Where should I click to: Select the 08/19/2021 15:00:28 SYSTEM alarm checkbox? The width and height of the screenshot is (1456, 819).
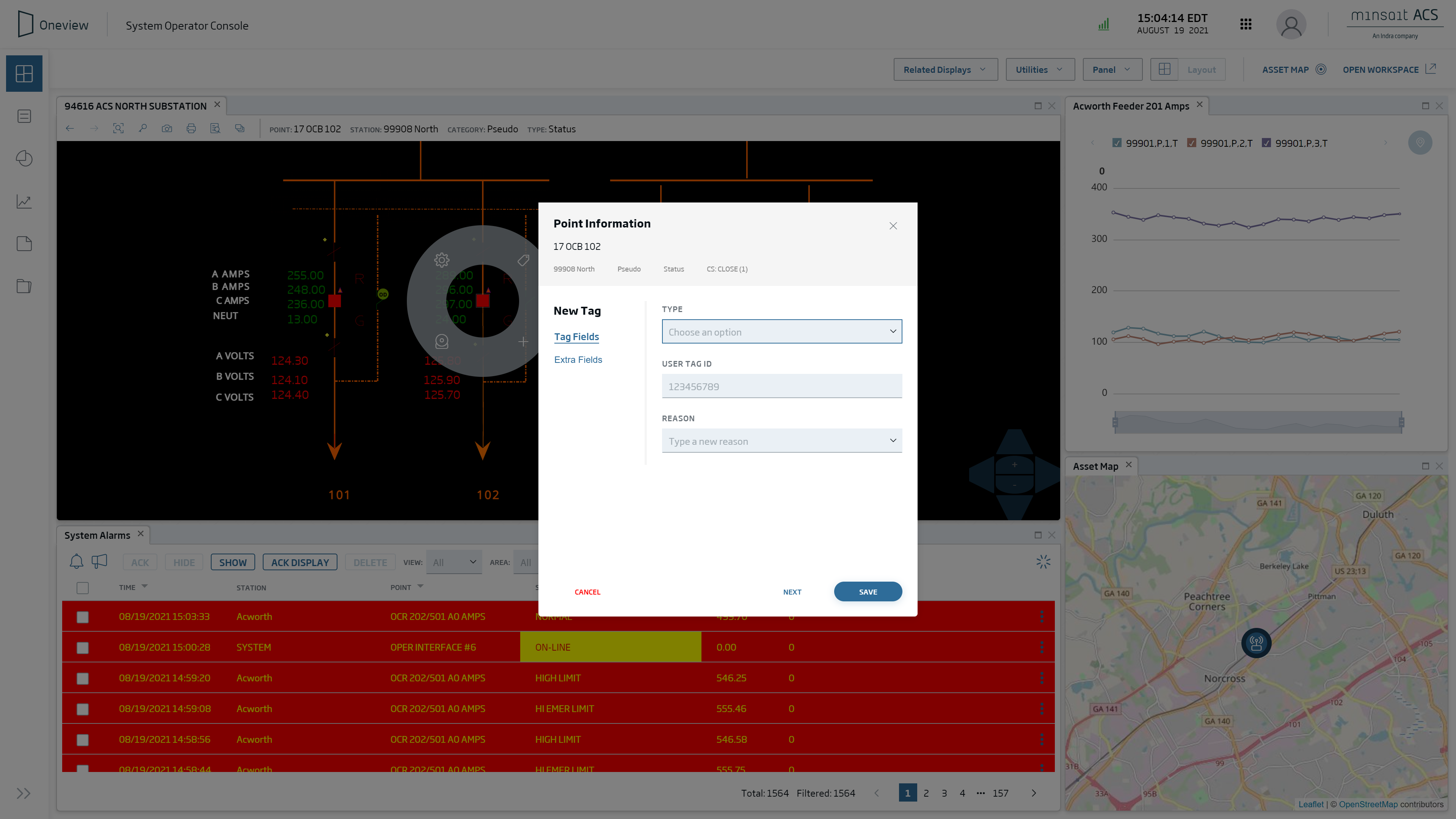83,647
